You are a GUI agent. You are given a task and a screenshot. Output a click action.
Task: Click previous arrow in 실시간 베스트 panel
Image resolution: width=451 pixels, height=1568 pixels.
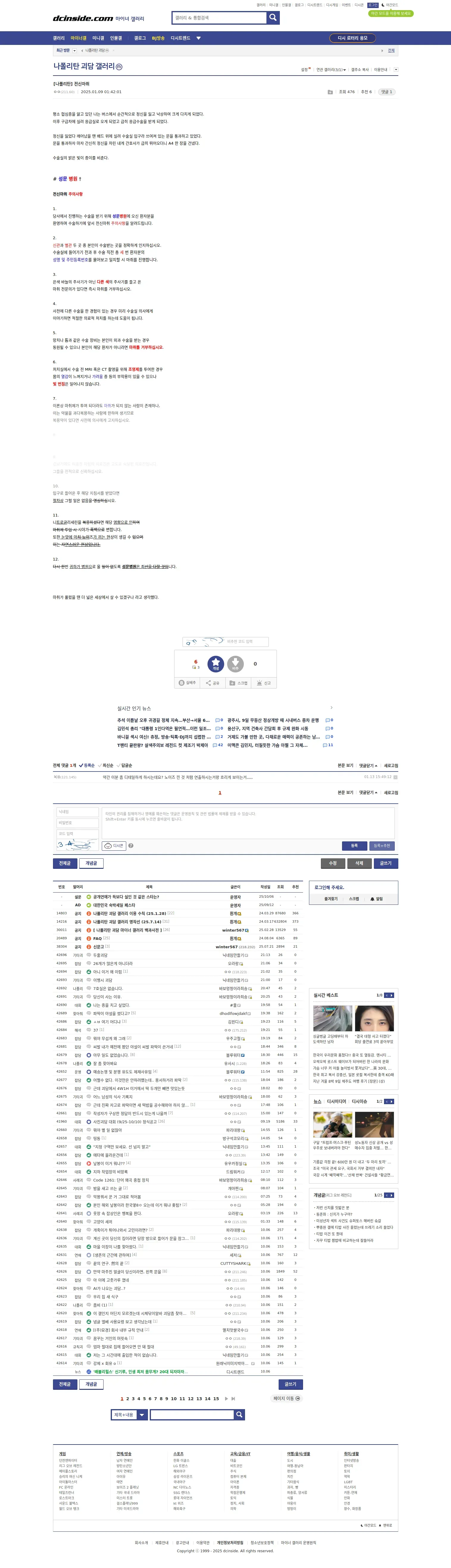pos(386,995)
